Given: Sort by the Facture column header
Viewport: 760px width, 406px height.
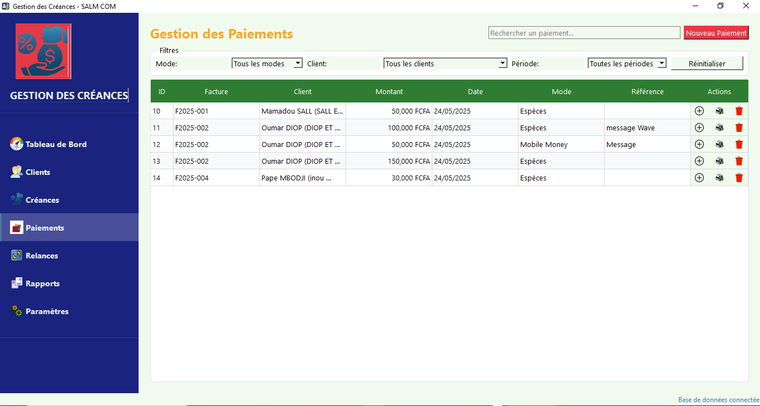Looking at the screenshot, I should tap(216, 91).
